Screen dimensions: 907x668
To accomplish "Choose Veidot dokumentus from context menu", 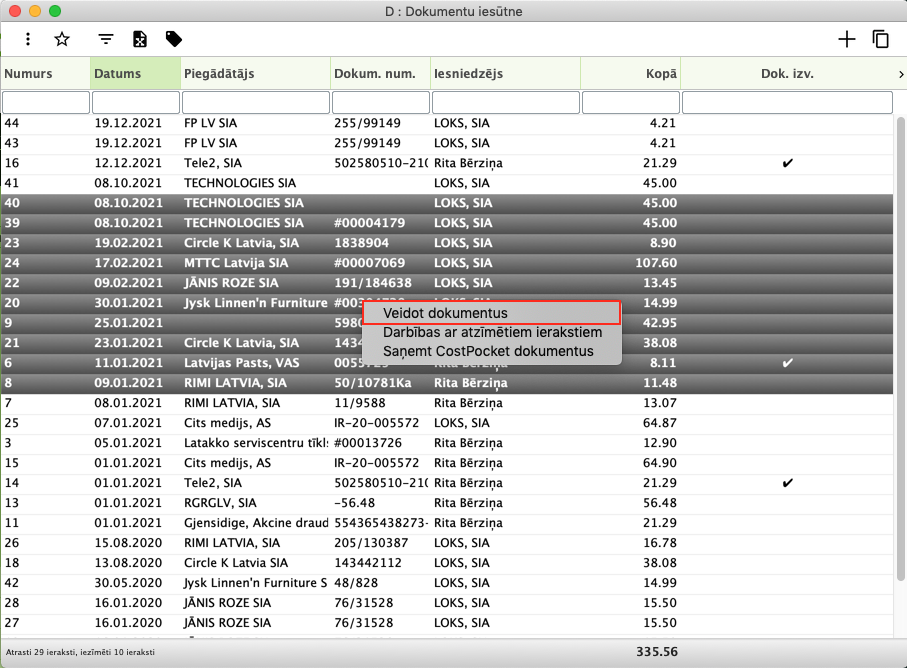I will pyautogui.click(x=492, y=313).
